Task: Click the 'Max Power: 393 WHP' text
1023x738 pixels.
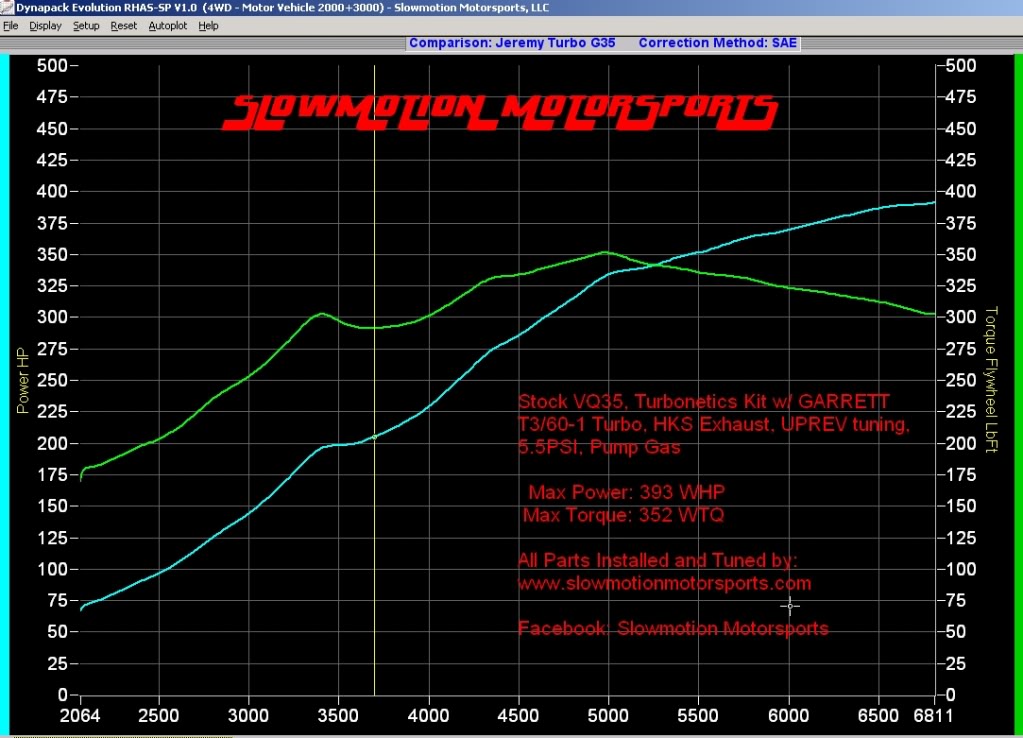Action: click(x=626, y=492)
